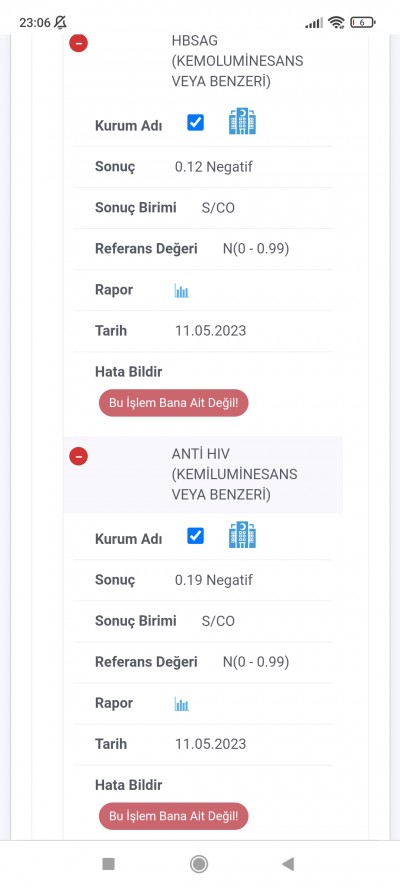Tap the 0.12 Negatif result value
400x888 pixels.
pyautogui.click(x=214, y=167)
